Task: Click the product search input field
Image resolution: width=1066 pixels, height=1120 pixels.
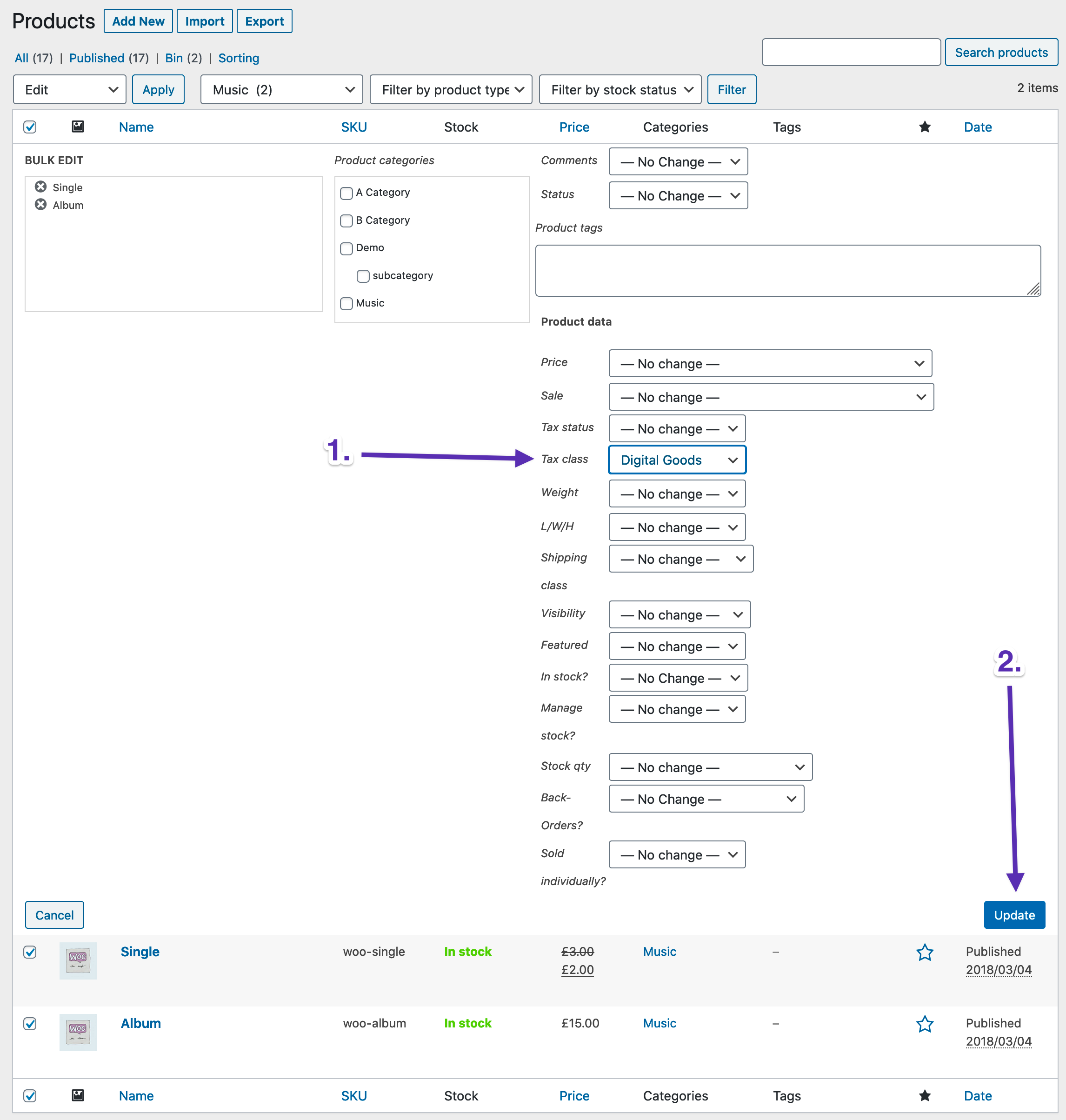Action: pos(851,52)
